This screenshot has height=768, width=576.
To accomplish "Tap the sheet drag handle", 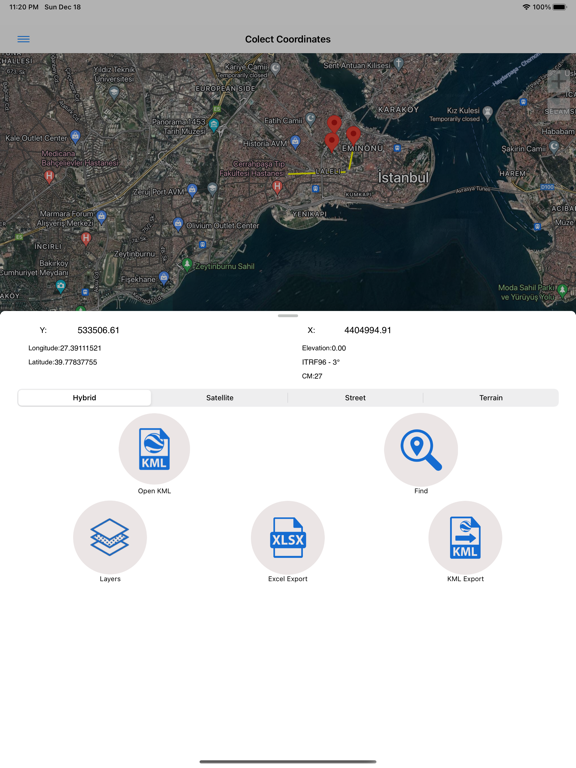I will 288,316.
